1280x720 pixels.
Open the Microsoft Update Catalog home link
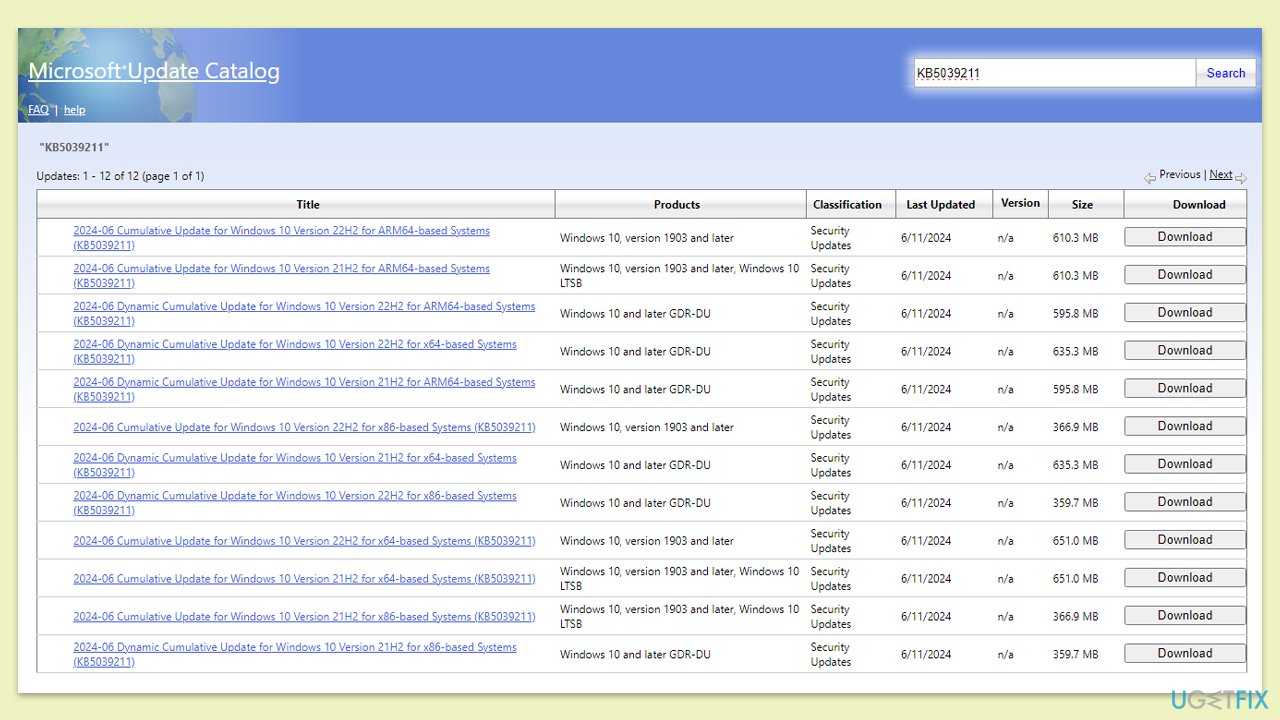(x=154, y=71)
